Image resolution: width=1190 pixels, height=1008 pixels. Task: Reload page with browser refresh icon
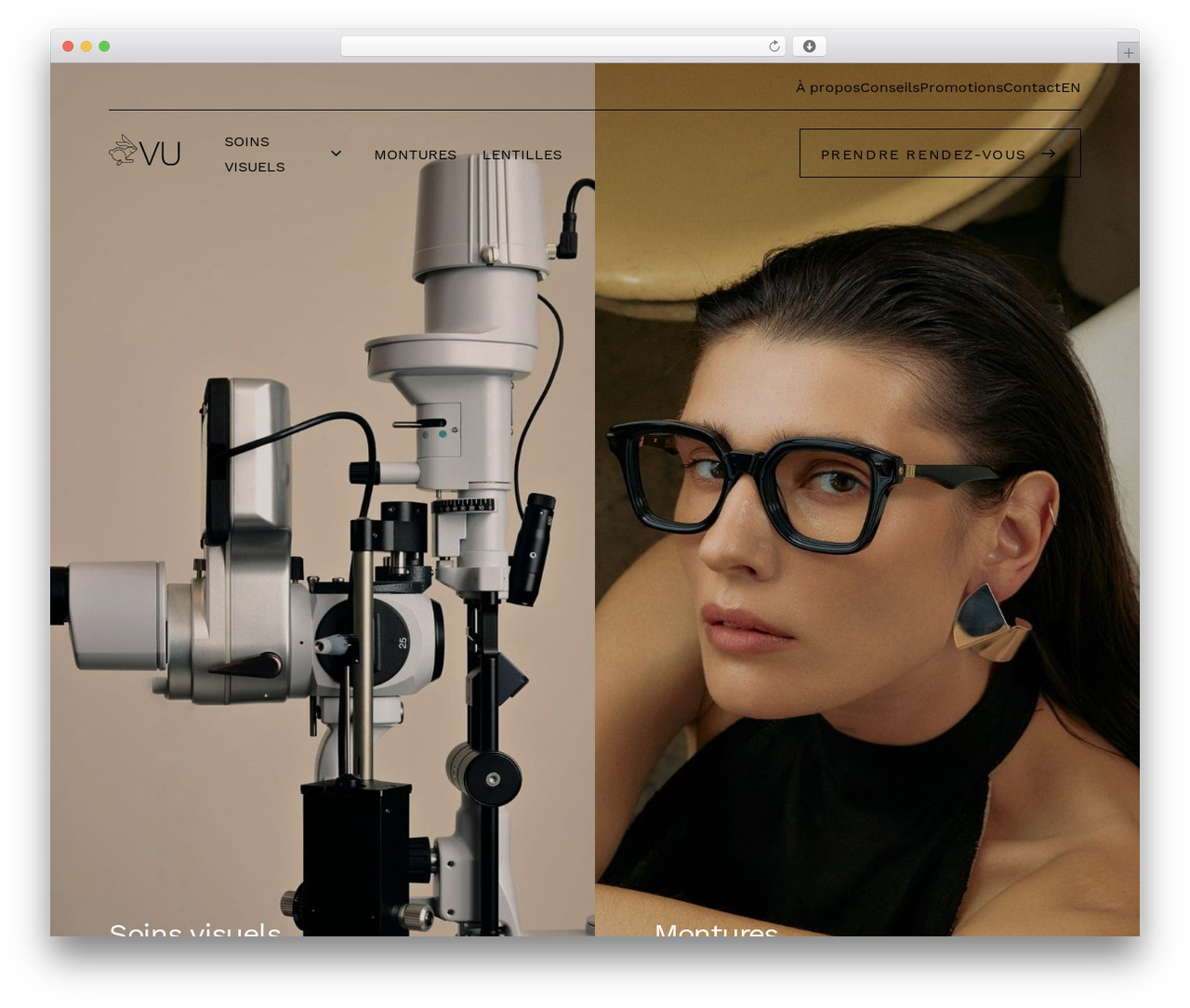774,46
